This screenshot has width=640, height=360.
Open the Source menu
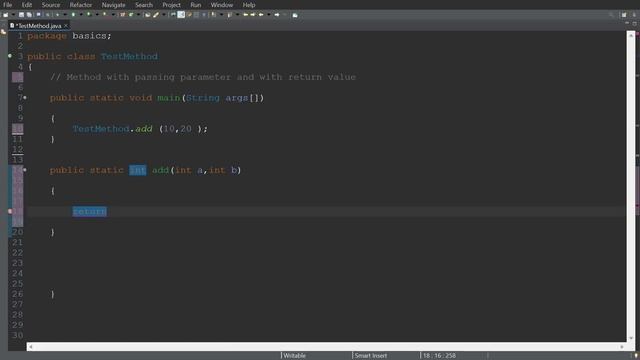click(51, 5)
